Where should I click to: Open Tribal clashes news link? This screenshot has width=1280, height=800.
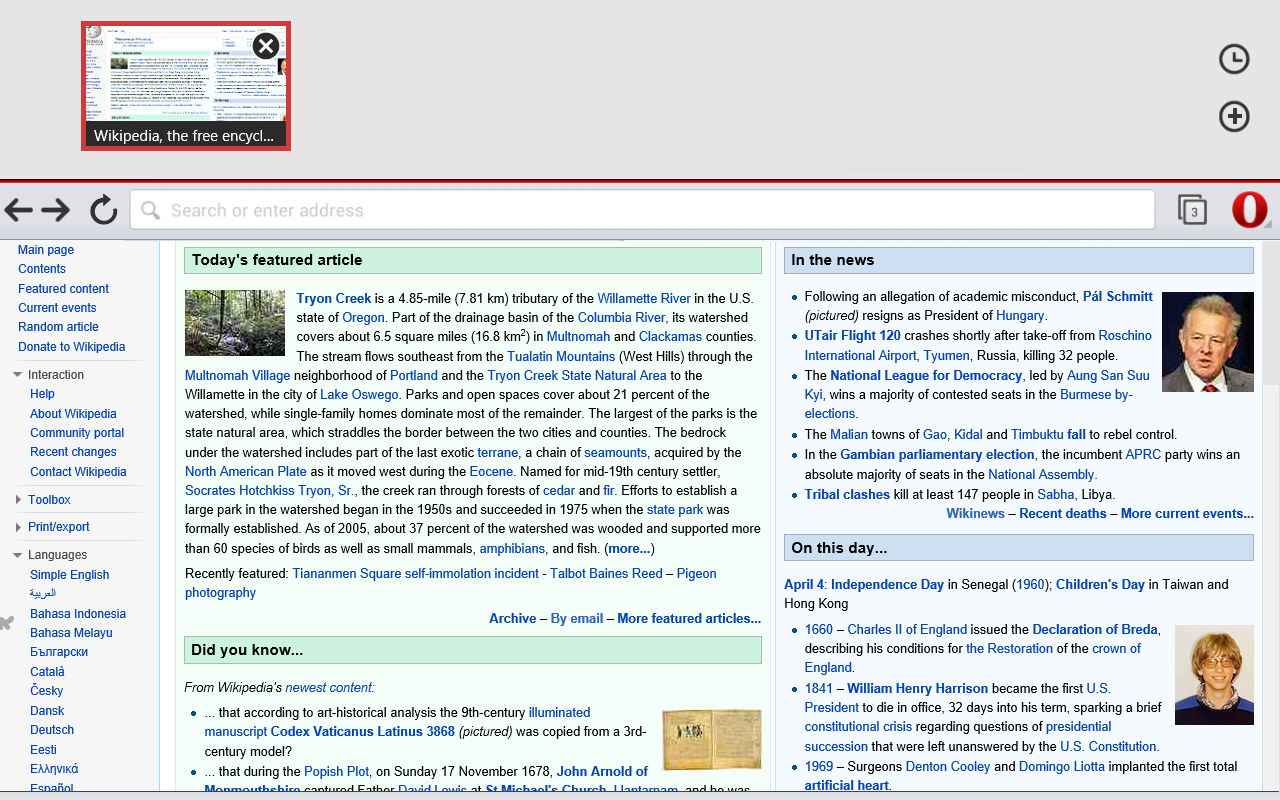pos(847,495)
